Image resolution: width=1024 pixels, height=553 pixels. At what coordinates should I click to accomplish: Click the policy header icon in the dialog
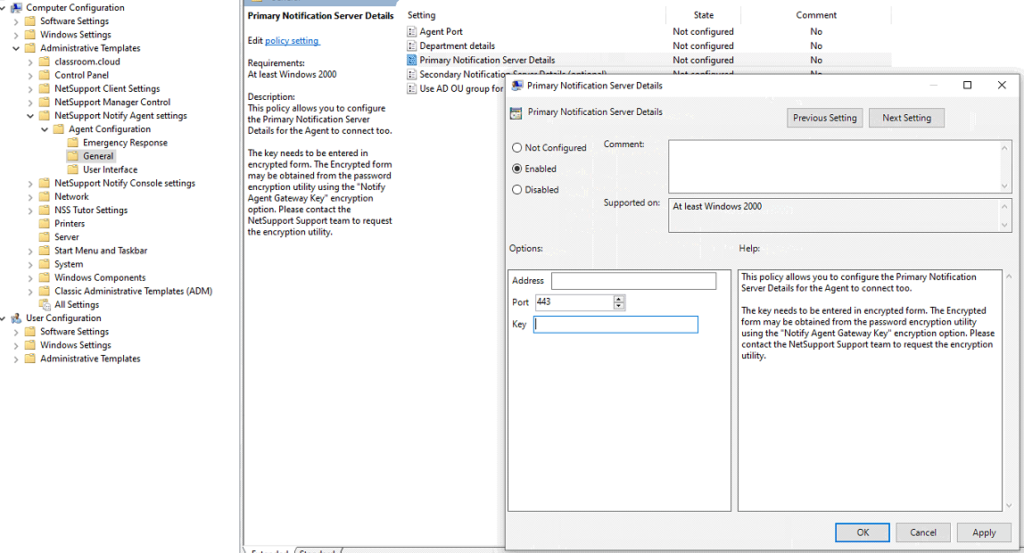[516, 113]
